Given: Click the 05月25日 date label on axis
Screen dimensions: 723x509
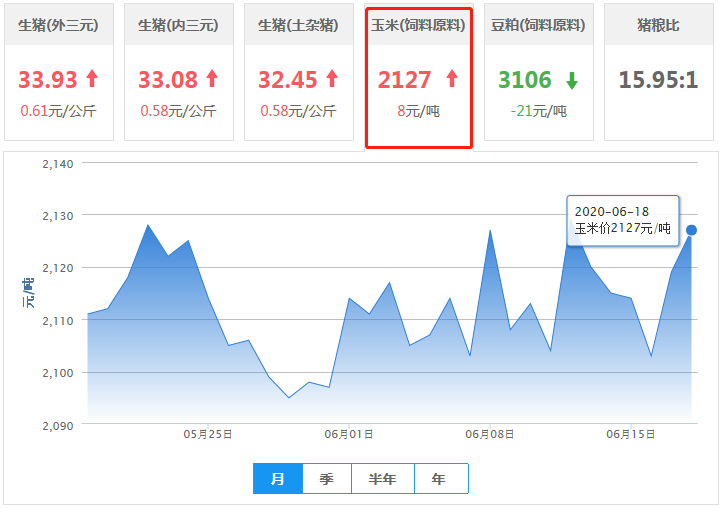Looking at the screenshot, I should 208,434.
